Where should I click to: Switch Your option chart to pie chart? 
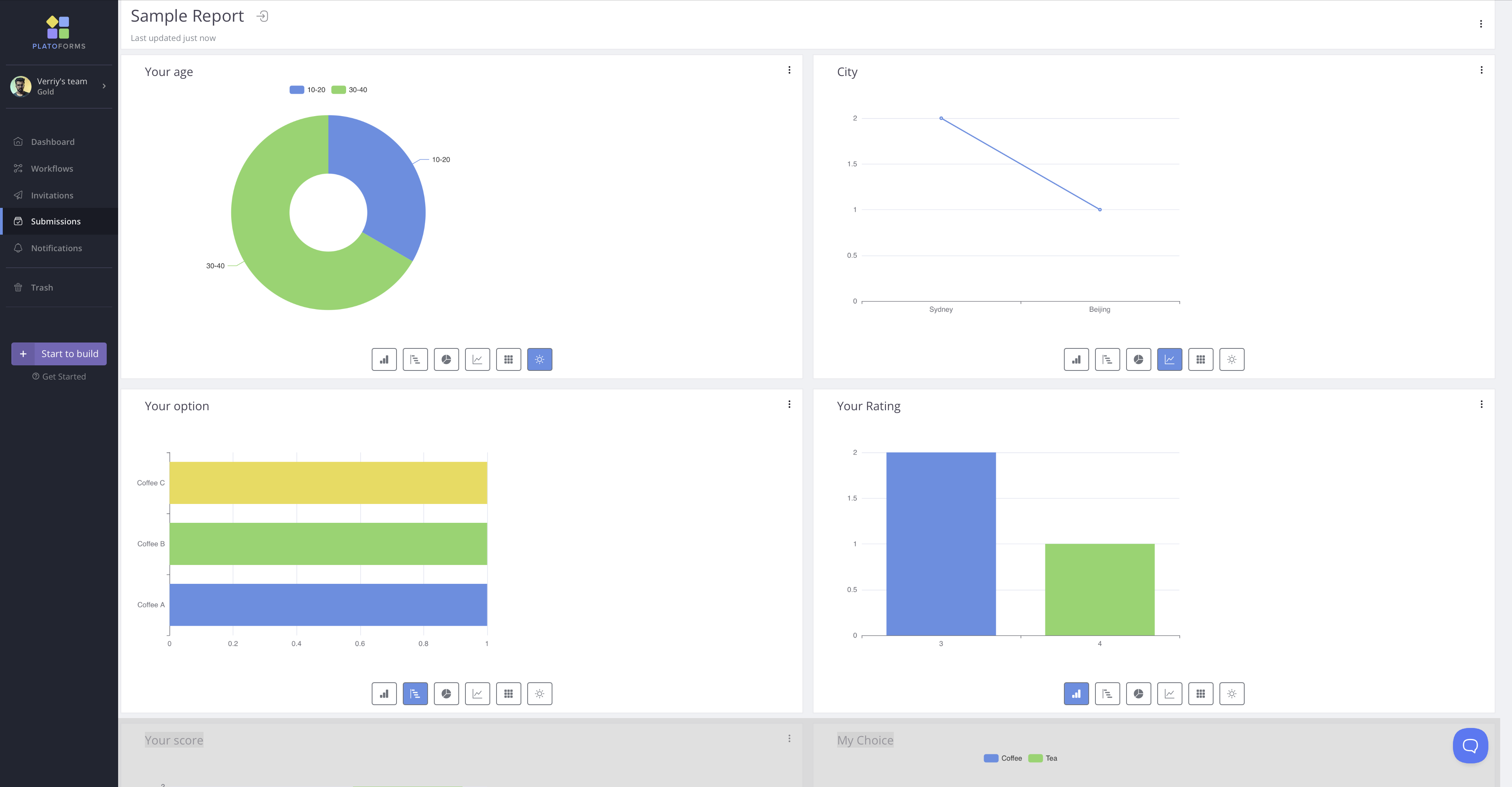(446, 694)
